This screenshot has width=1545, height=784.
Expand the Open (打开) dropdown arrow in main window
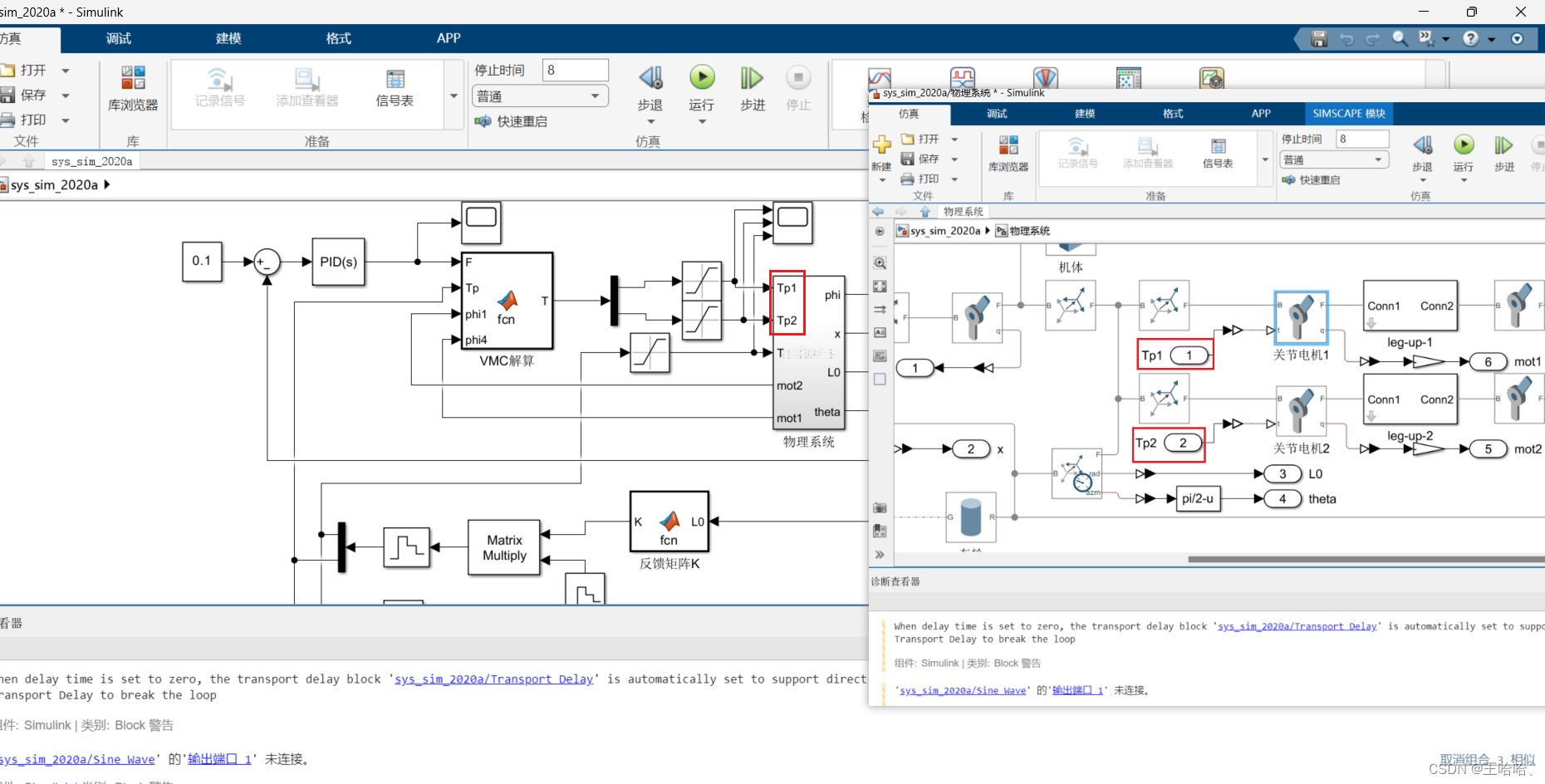[x=66, y=71]
